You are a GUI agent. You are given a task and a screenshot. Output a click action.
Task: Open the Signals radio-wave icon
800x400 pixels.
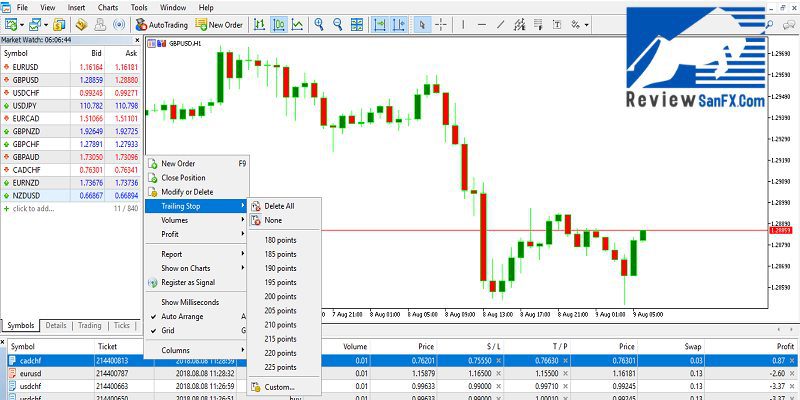click(x=119, y=24)
